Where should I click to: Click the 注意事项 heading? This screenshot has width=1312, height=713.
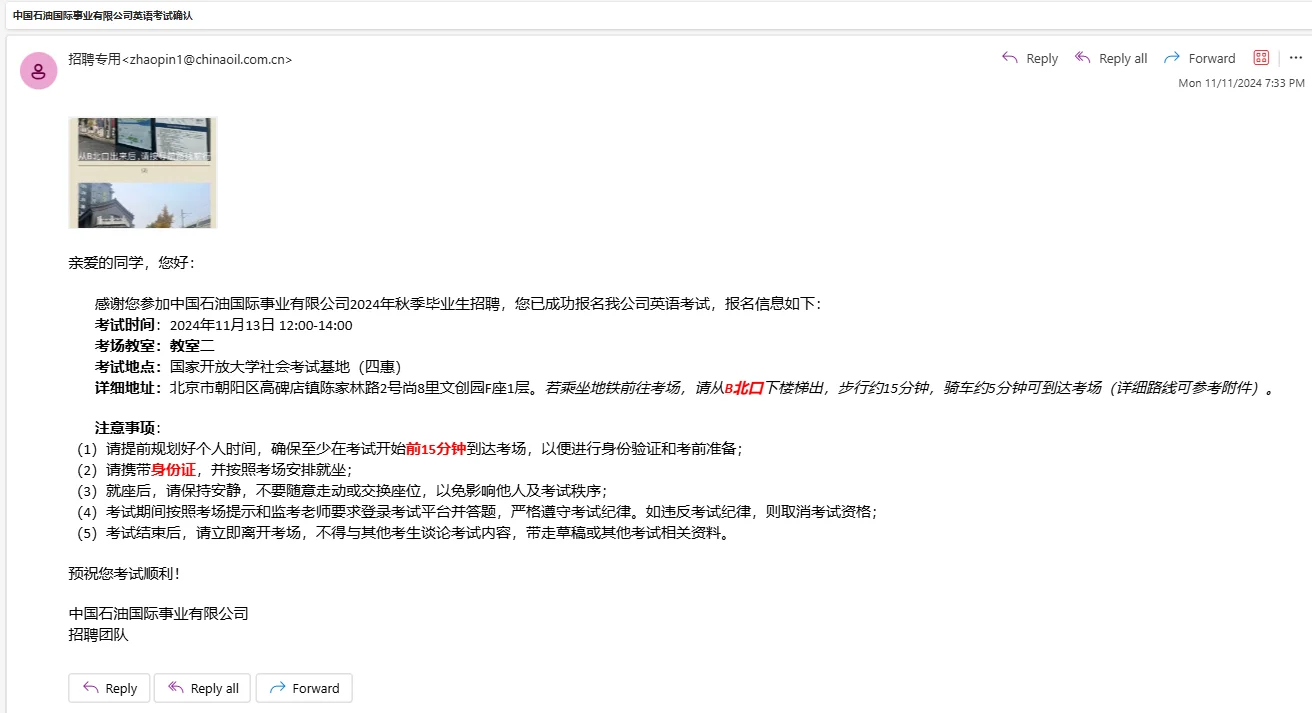point(128,428)
